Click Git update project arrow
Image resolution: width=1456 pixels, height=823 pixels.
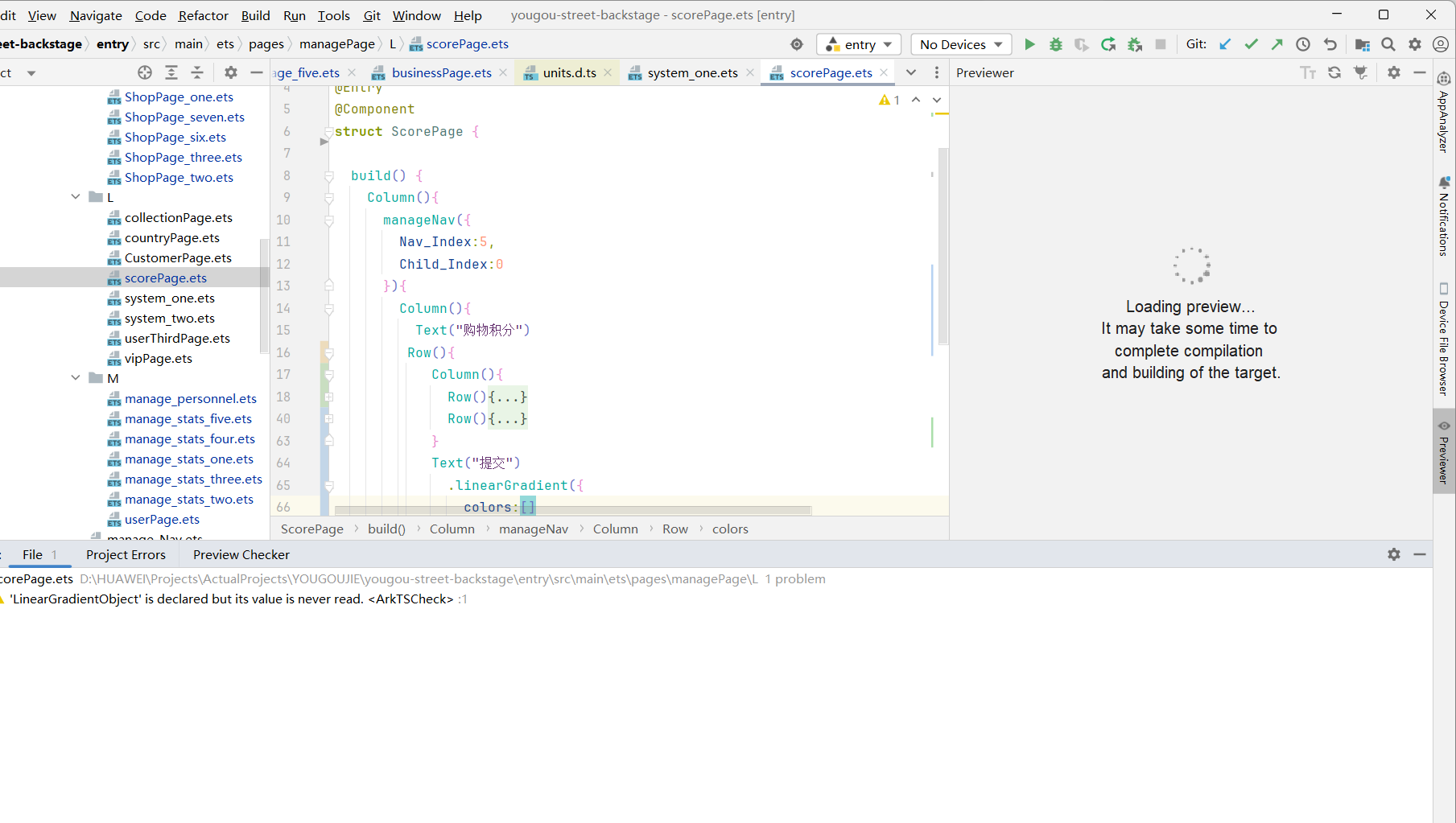coord(1225,44)
